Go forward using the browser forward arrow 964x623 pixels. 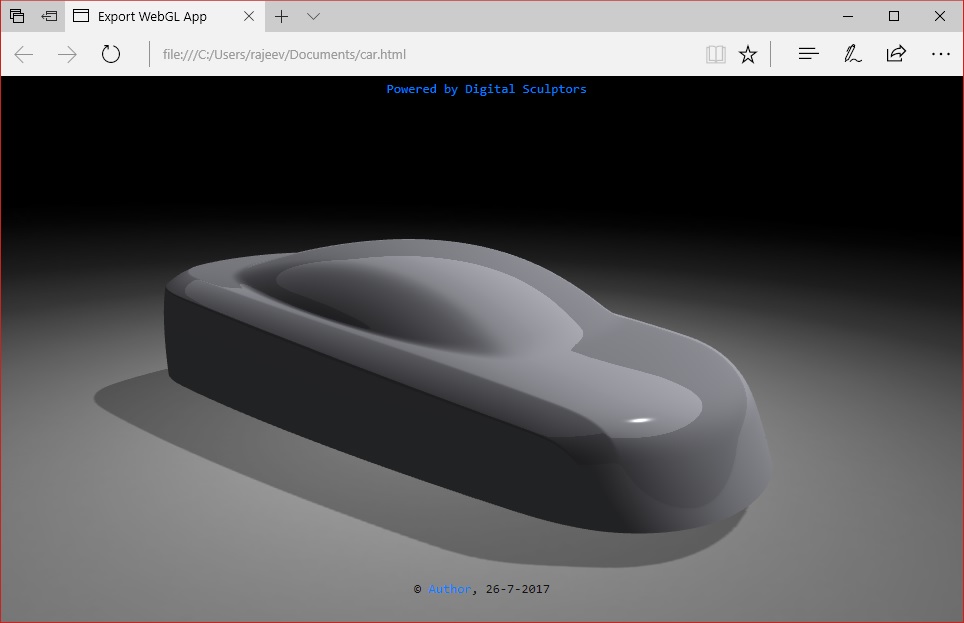click(x=67, y=55)
